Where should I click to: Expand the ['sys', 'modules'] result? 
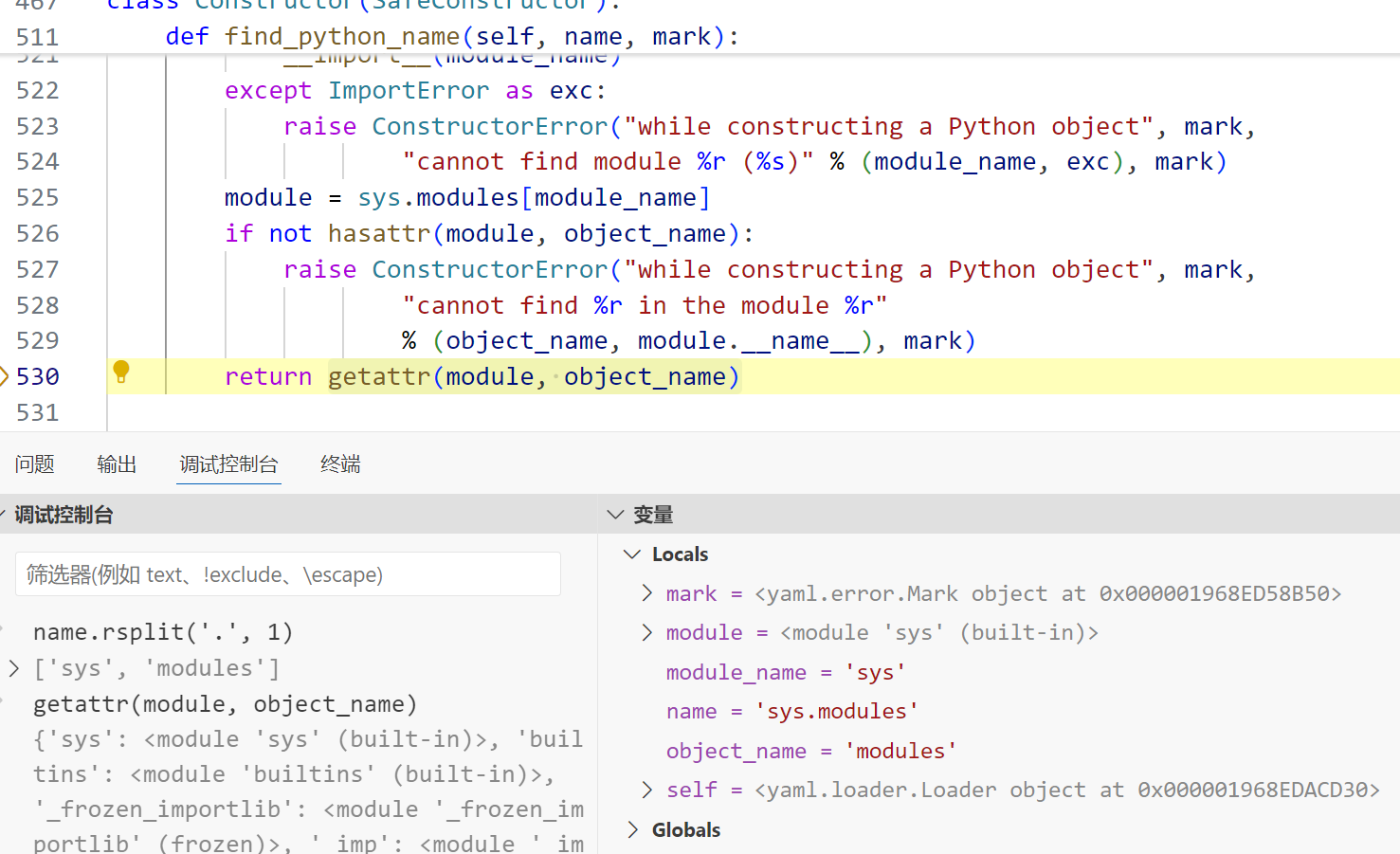[x=13, y=668]
